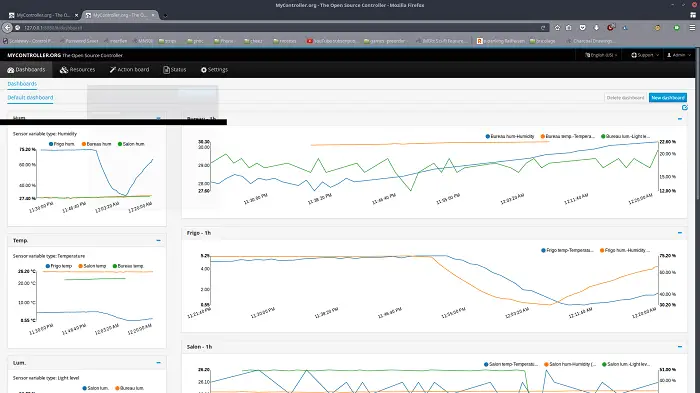This screenshot has height=393, width=700.
Task: Open the Status menu
Action: 175,70
